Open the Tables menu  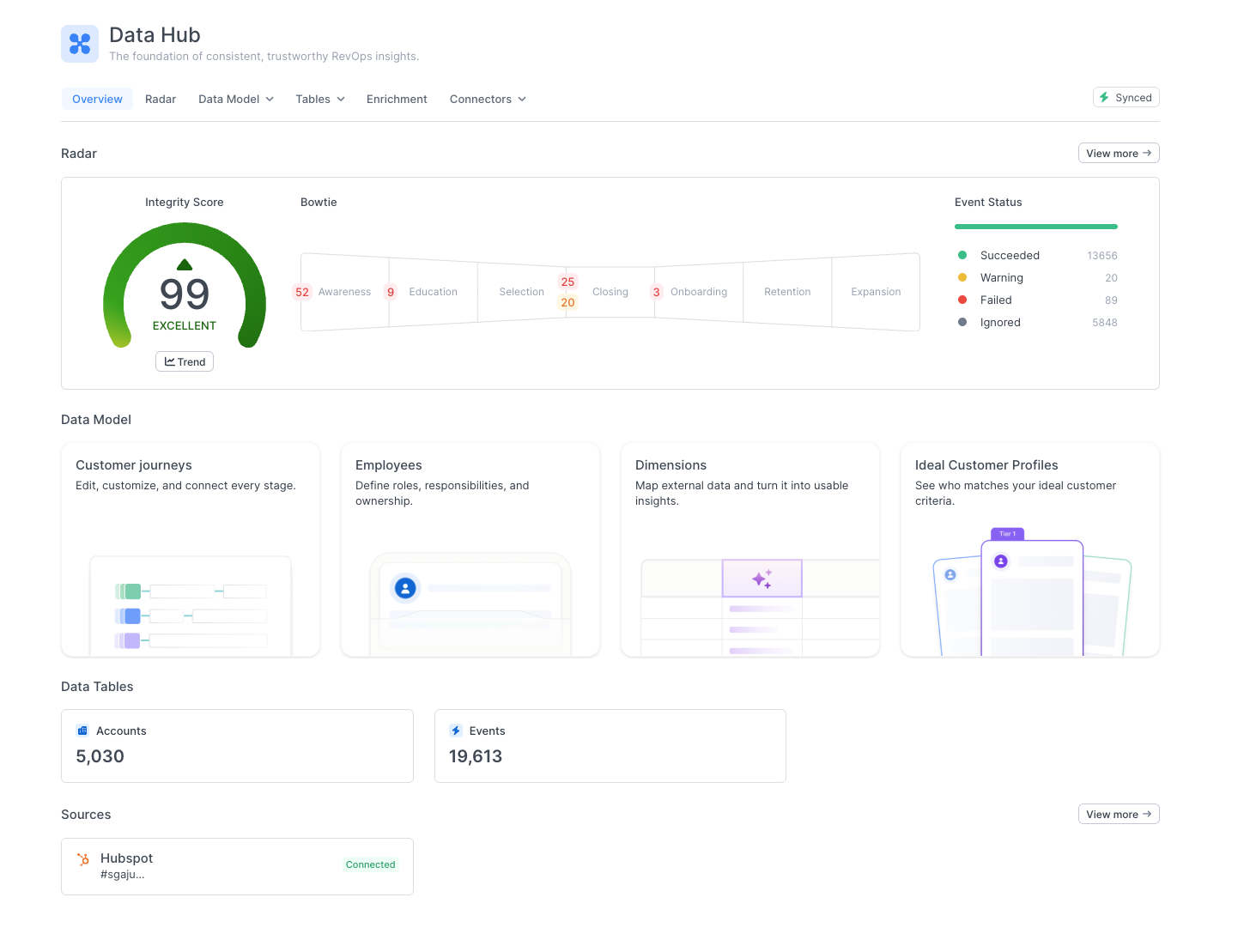pyautogui.click(x=320, y=99)
